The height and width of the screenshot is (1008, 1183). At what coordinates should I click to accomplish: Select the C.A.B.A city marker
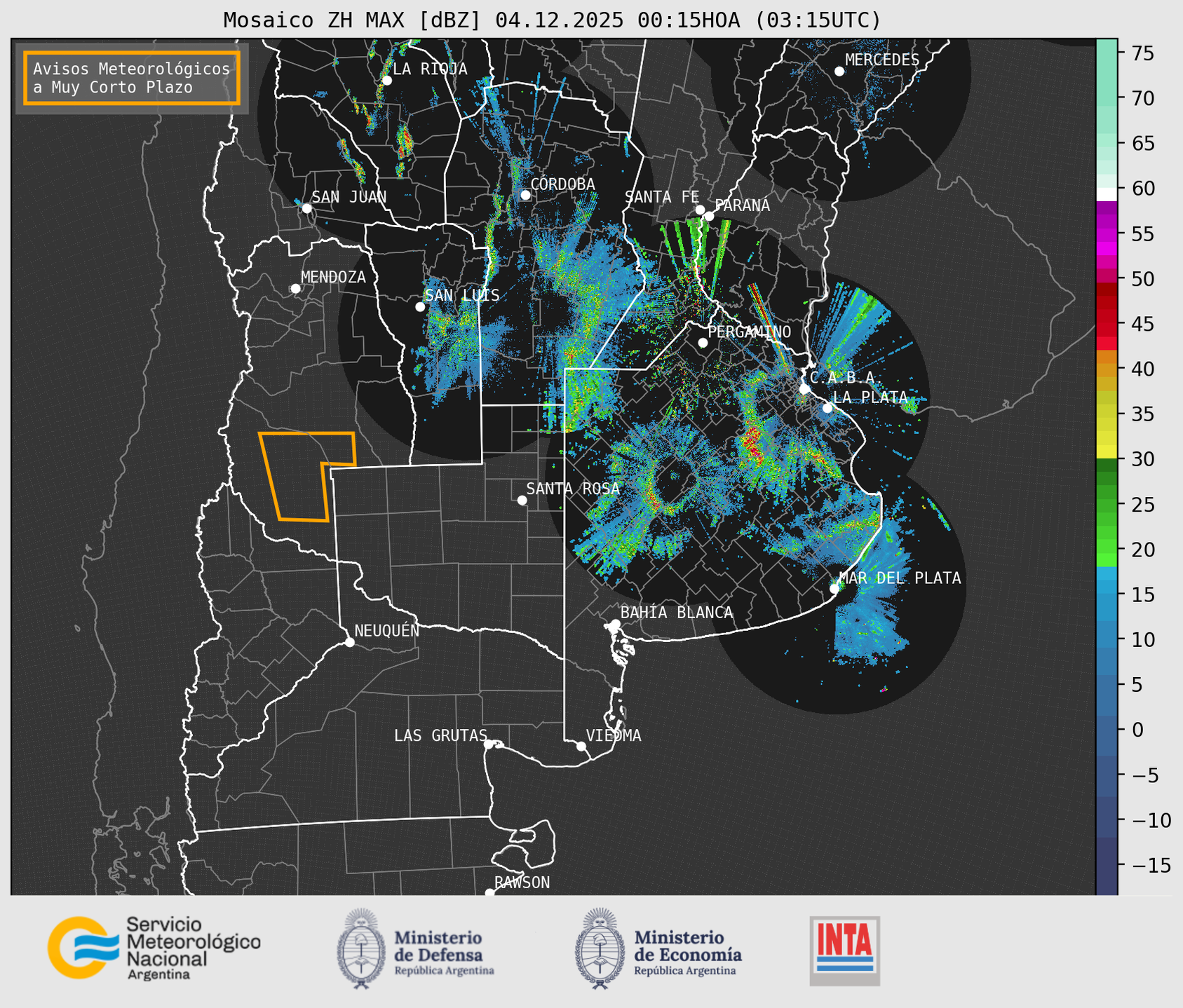point(804,389)
